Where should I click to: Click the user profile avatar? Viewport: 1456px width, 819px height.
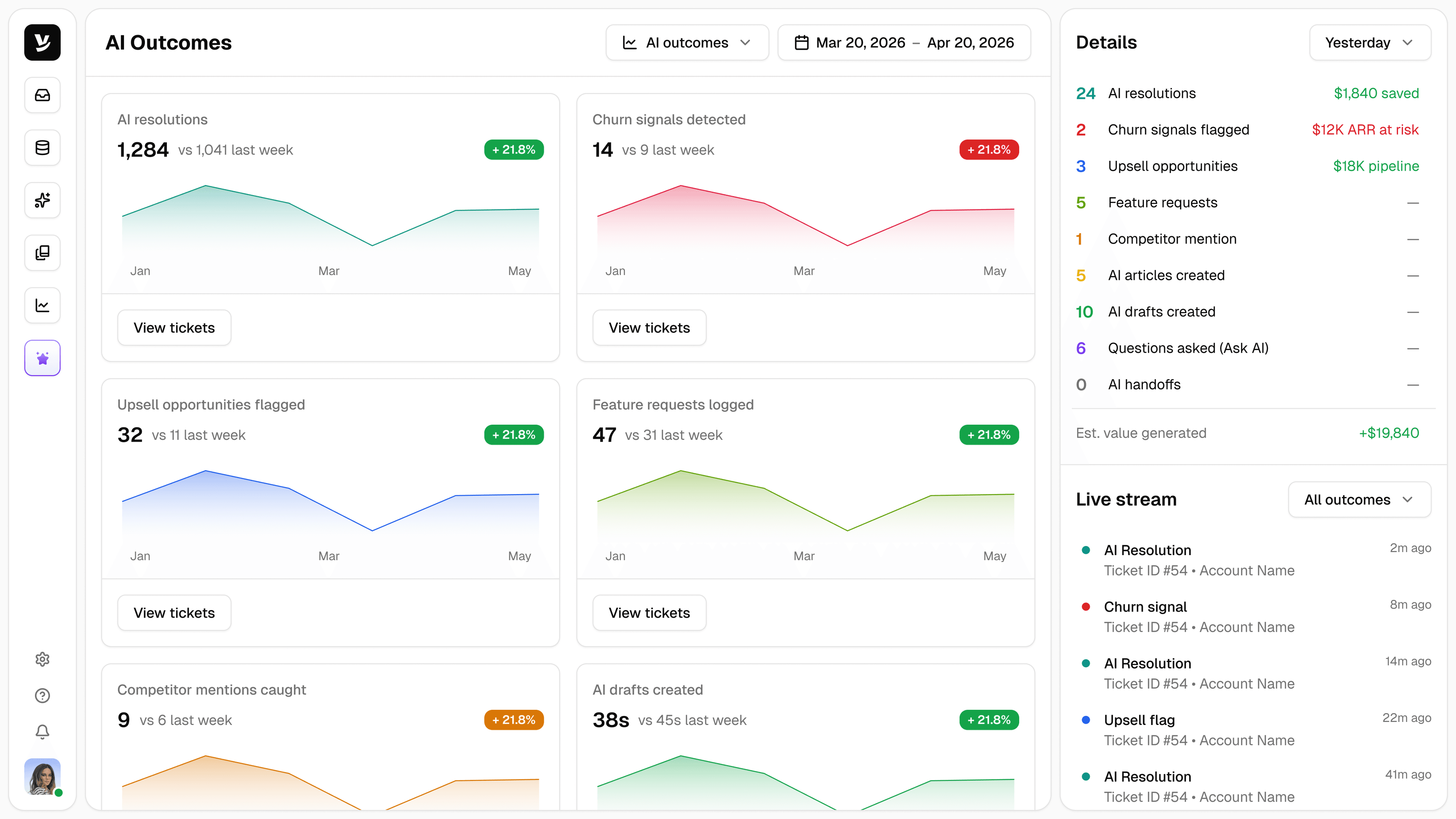coord(42,777)
